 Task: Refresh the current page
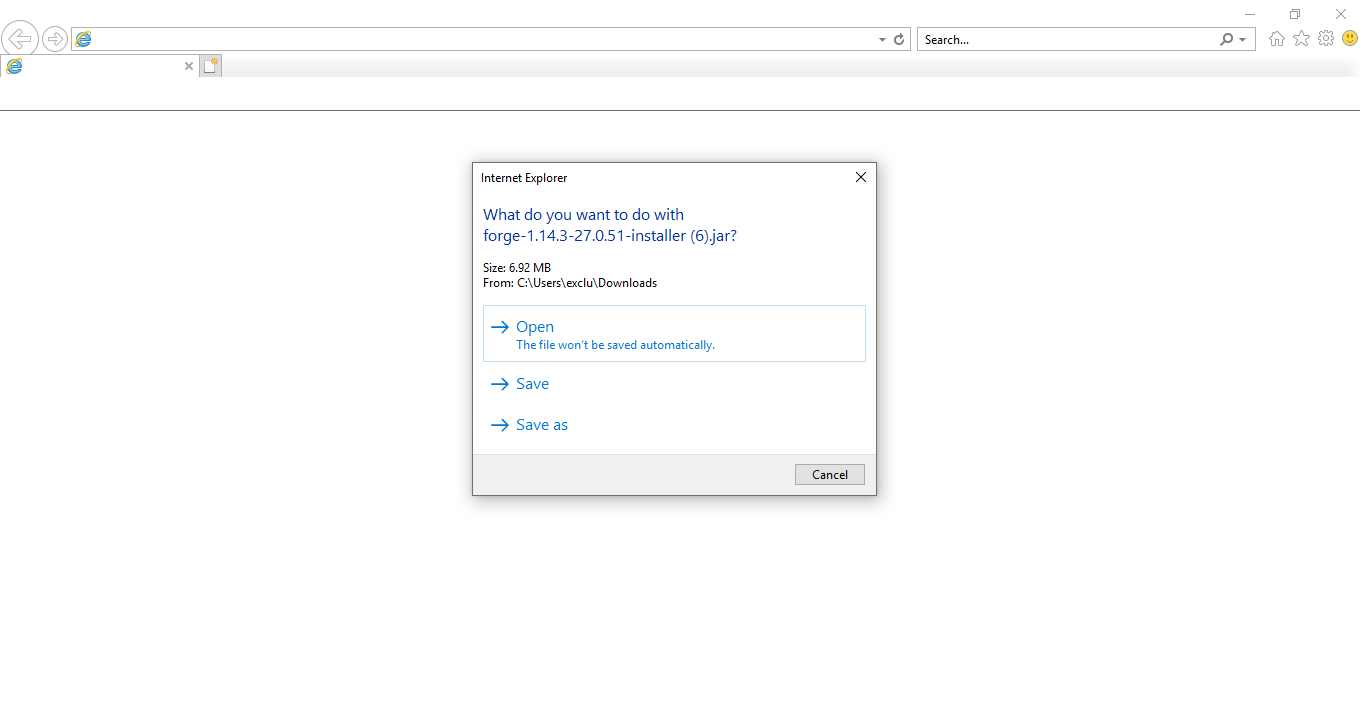[898, 39]
